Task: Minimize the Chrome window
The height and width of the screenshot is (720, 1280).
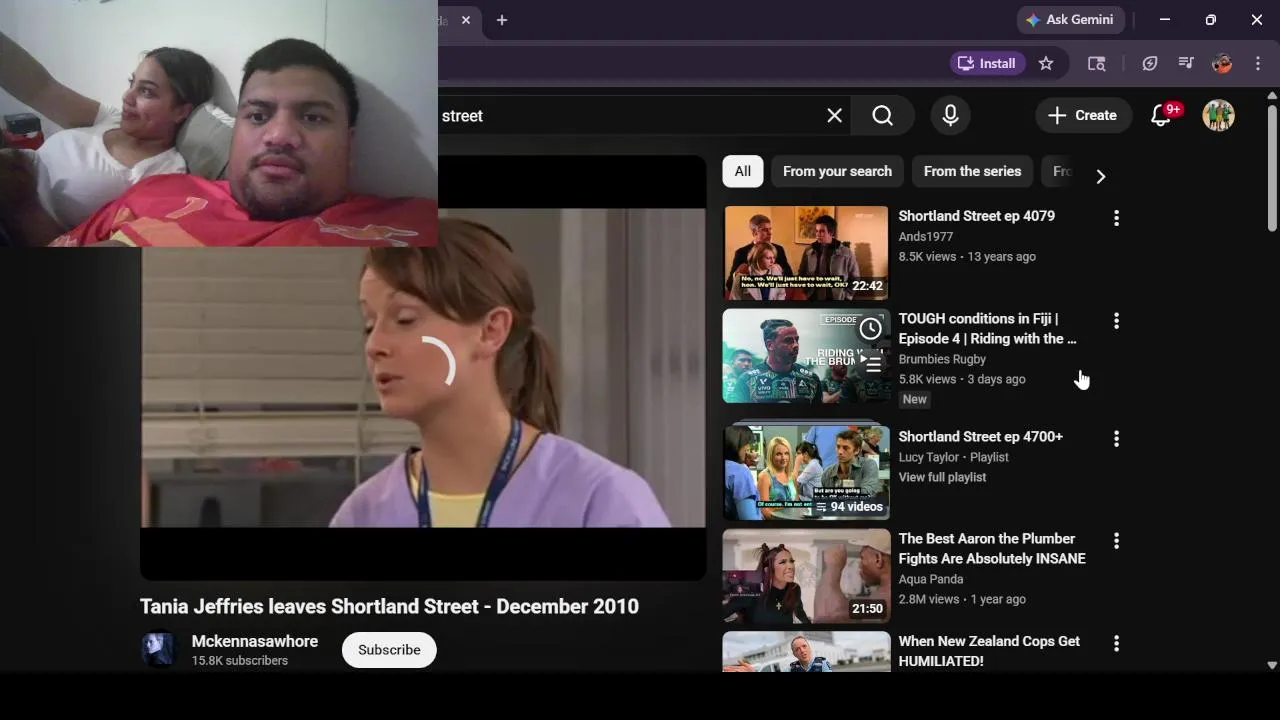Action: [x=1165, y=20]
